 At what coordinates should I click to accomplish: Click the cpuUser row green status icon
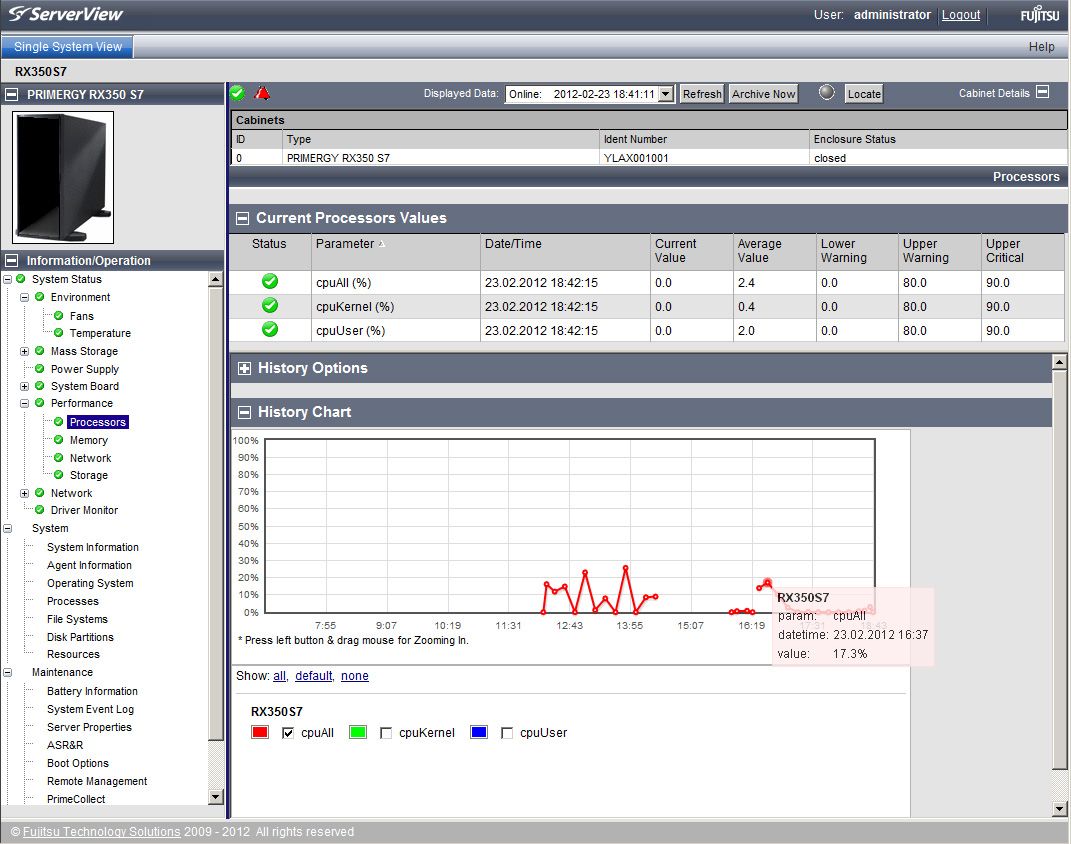click(x=270, y=329)
